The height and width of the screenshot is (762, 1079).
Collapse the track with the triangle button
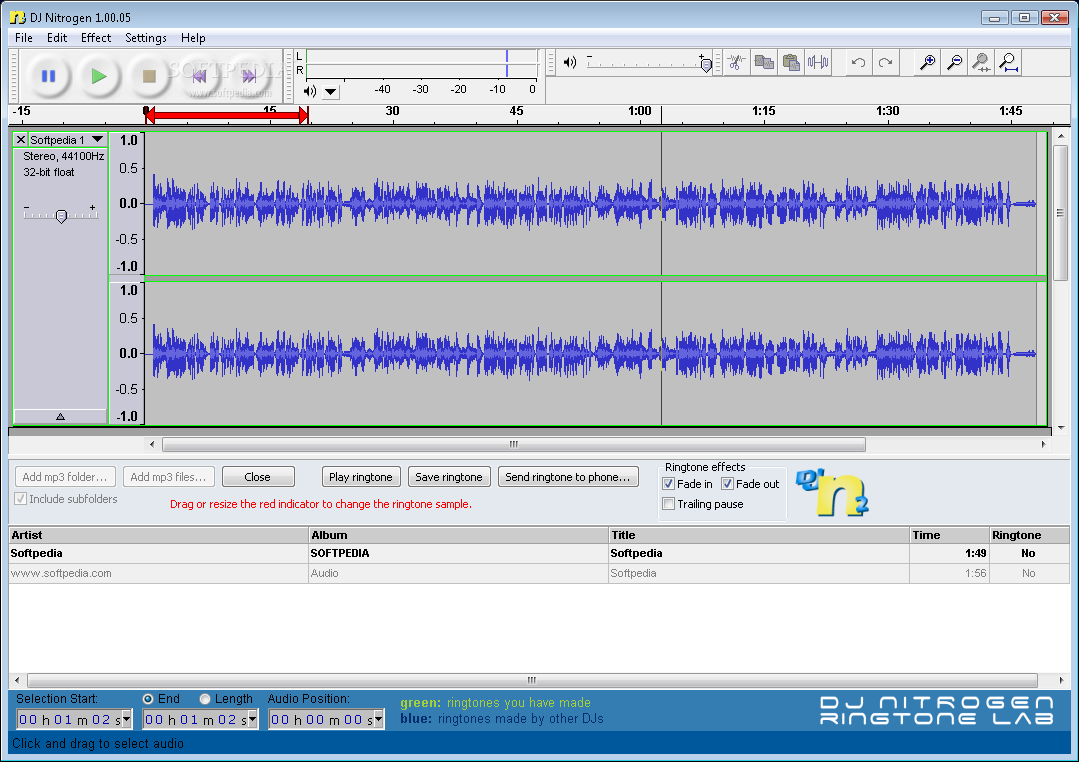[61, 416]
